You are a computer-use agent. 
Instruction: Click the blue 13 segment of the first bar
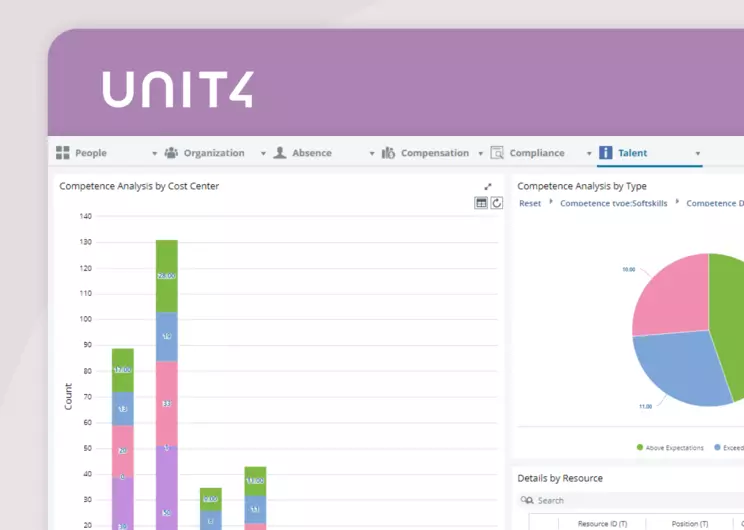tap(122, 409)
